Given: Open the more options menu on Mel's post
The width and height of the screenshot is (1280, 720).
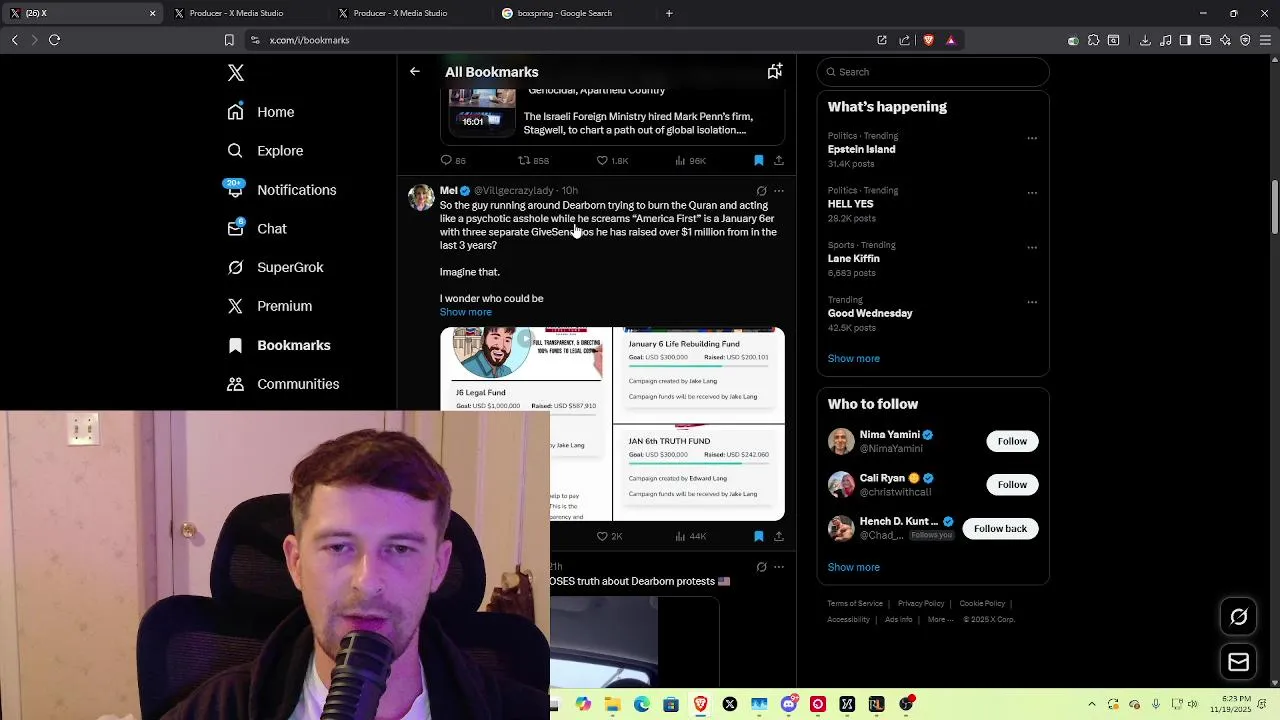Looking at the screenshot, I should point(779,191).
